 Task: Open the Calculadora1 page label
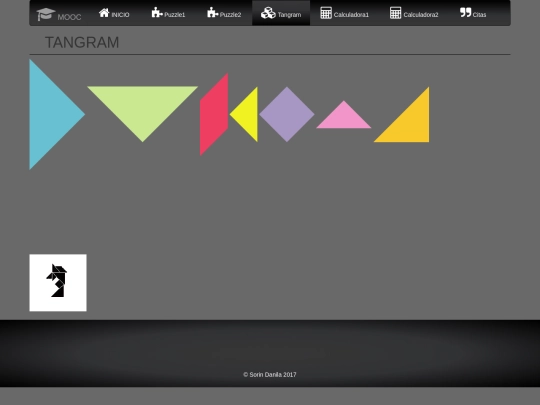point(351,15)
